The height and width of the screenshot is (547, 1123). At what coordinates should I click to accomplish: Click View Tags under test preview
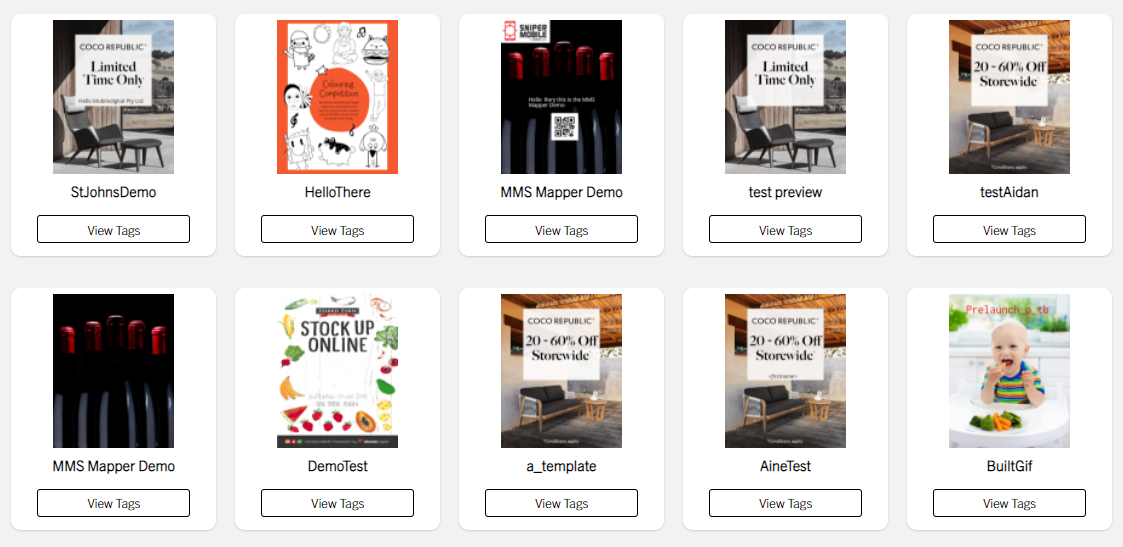pos(786,230)
